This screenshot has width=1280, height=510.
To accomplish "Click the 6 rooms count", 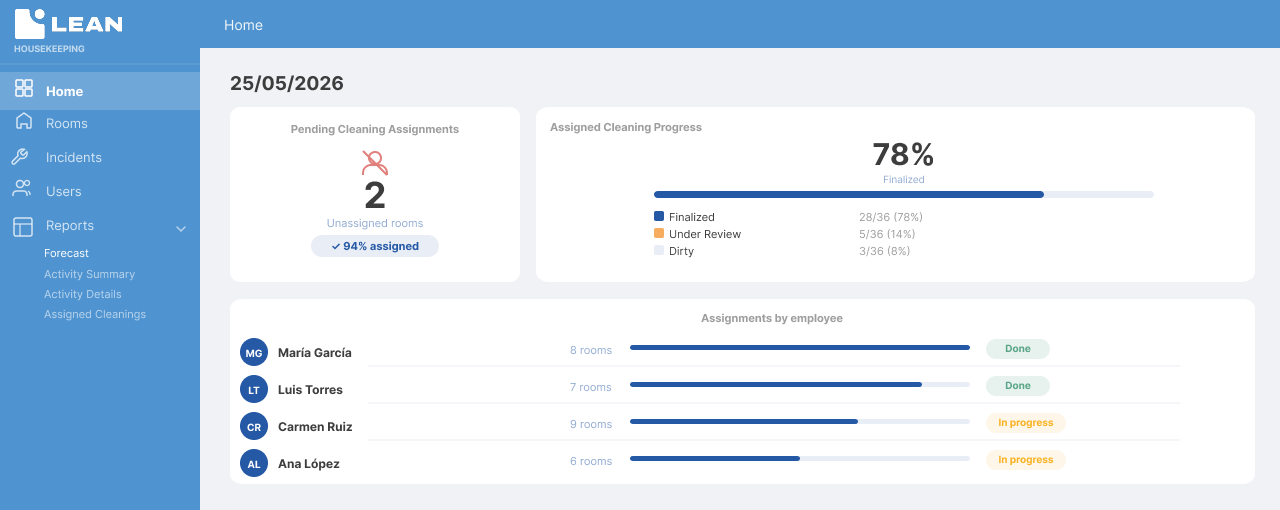I will click(591, 461).
